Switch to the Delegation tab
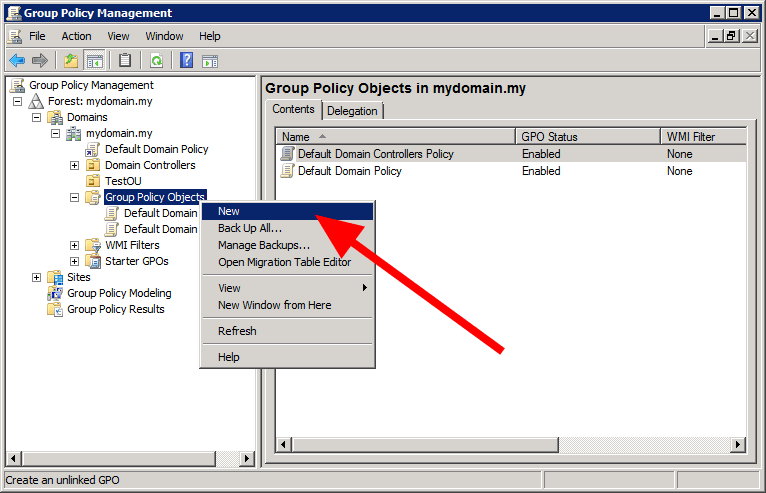Viewport: 766px width, 493px height. click(352, 111)
